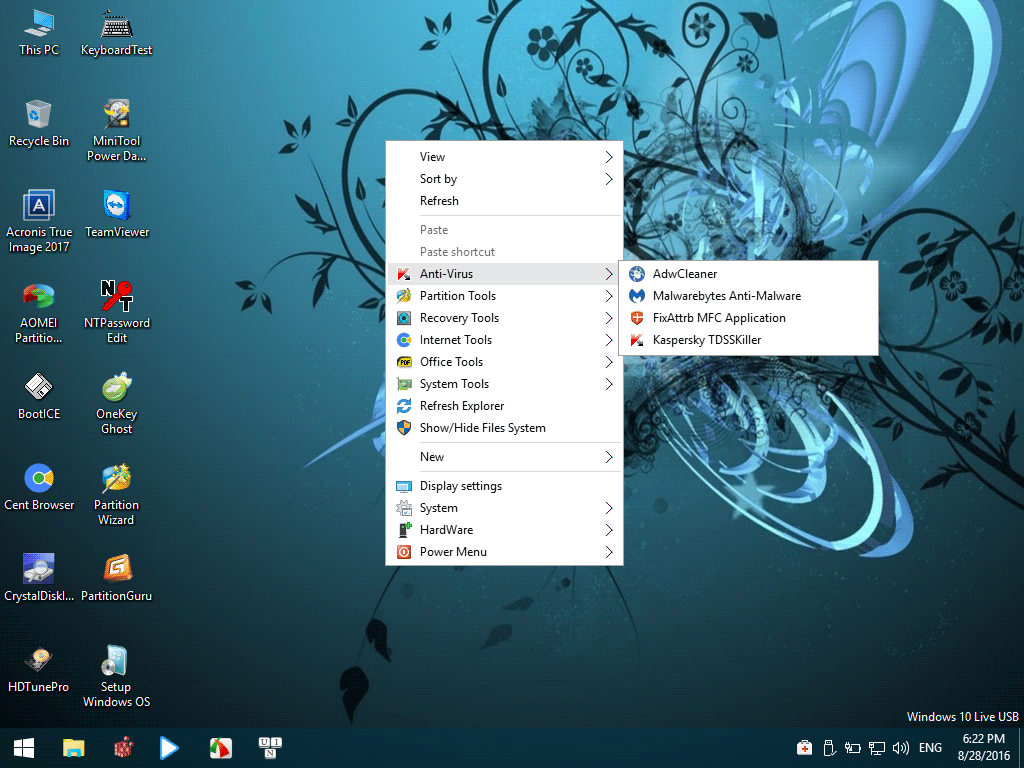Click the red dice taskbar icon

tap(123, 748)
